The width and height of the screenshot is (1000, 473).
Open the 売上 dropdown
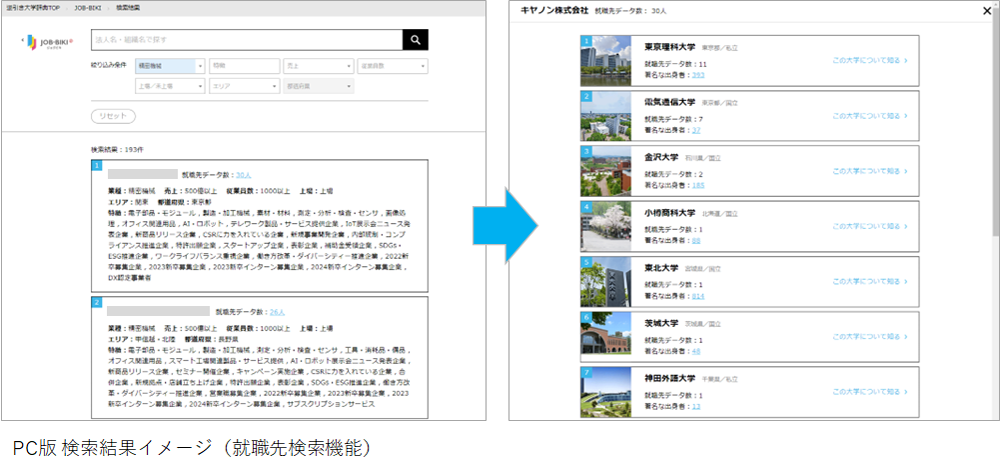[x=318, y=66]
